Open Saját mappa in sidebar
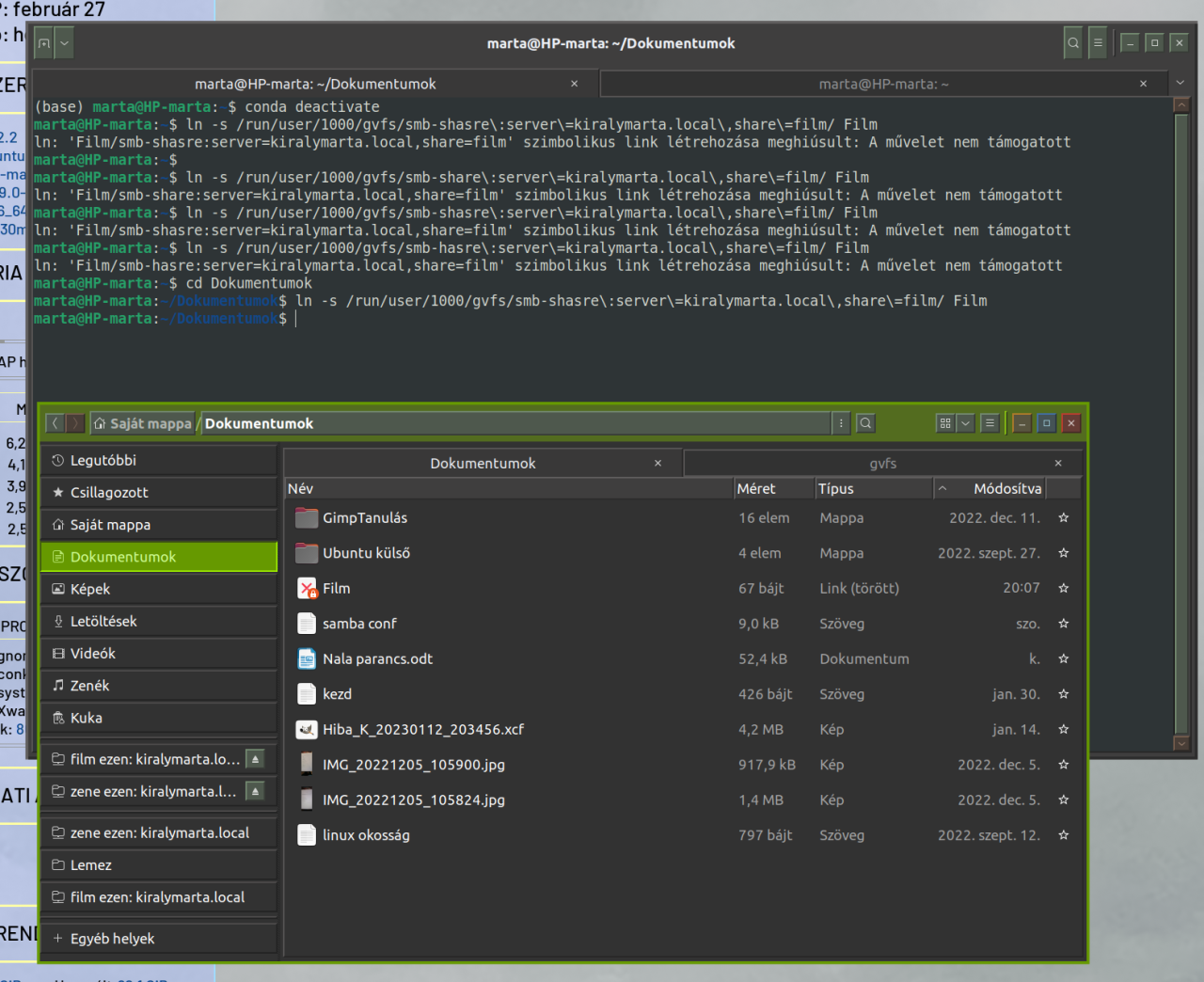Image resolution: width=1204 pixels, height=982 pixels. pyautogui.click(x=159, y=525)
